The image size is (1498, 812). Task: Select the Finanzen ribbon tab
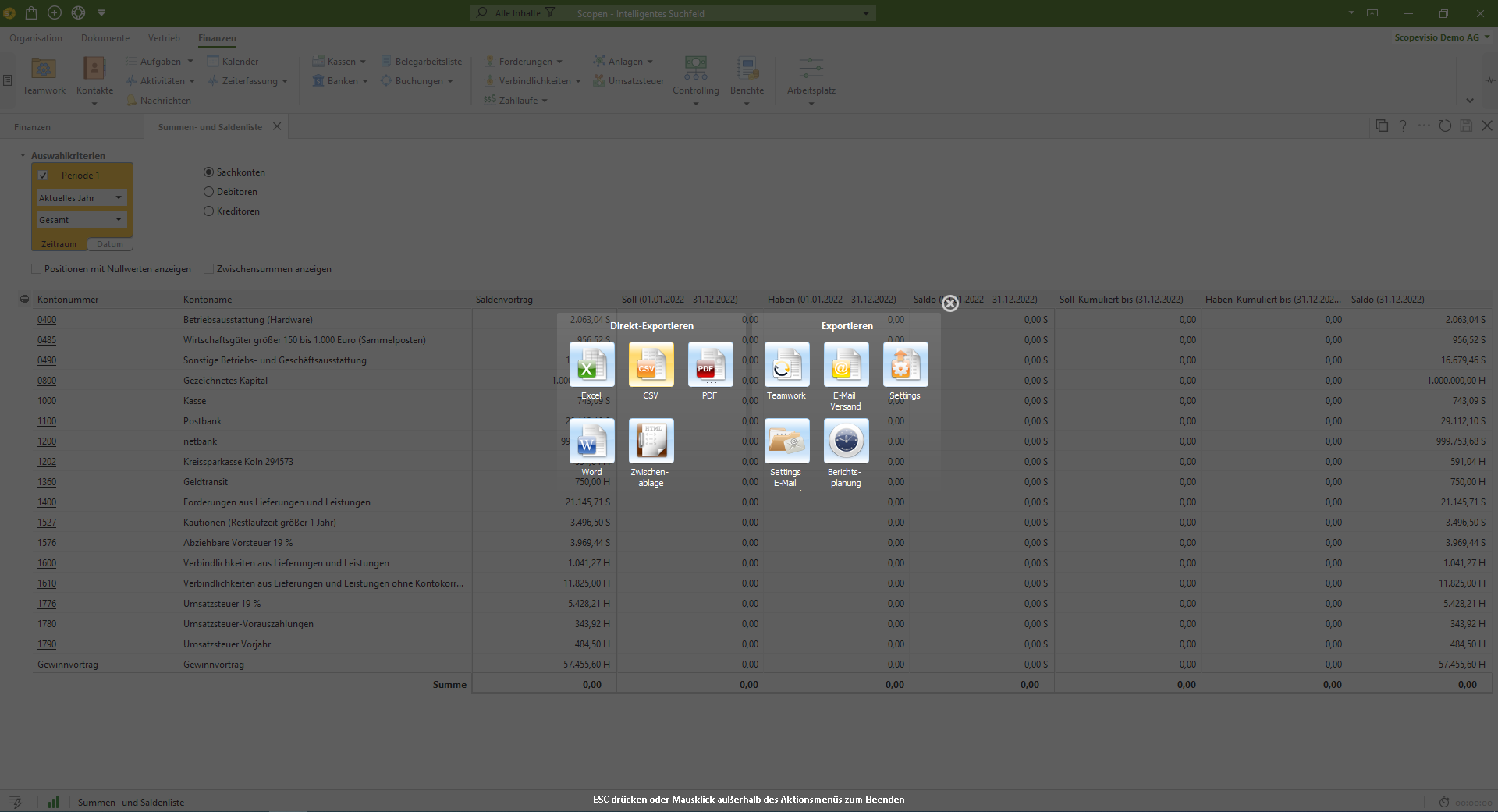(x=217, y=38)
